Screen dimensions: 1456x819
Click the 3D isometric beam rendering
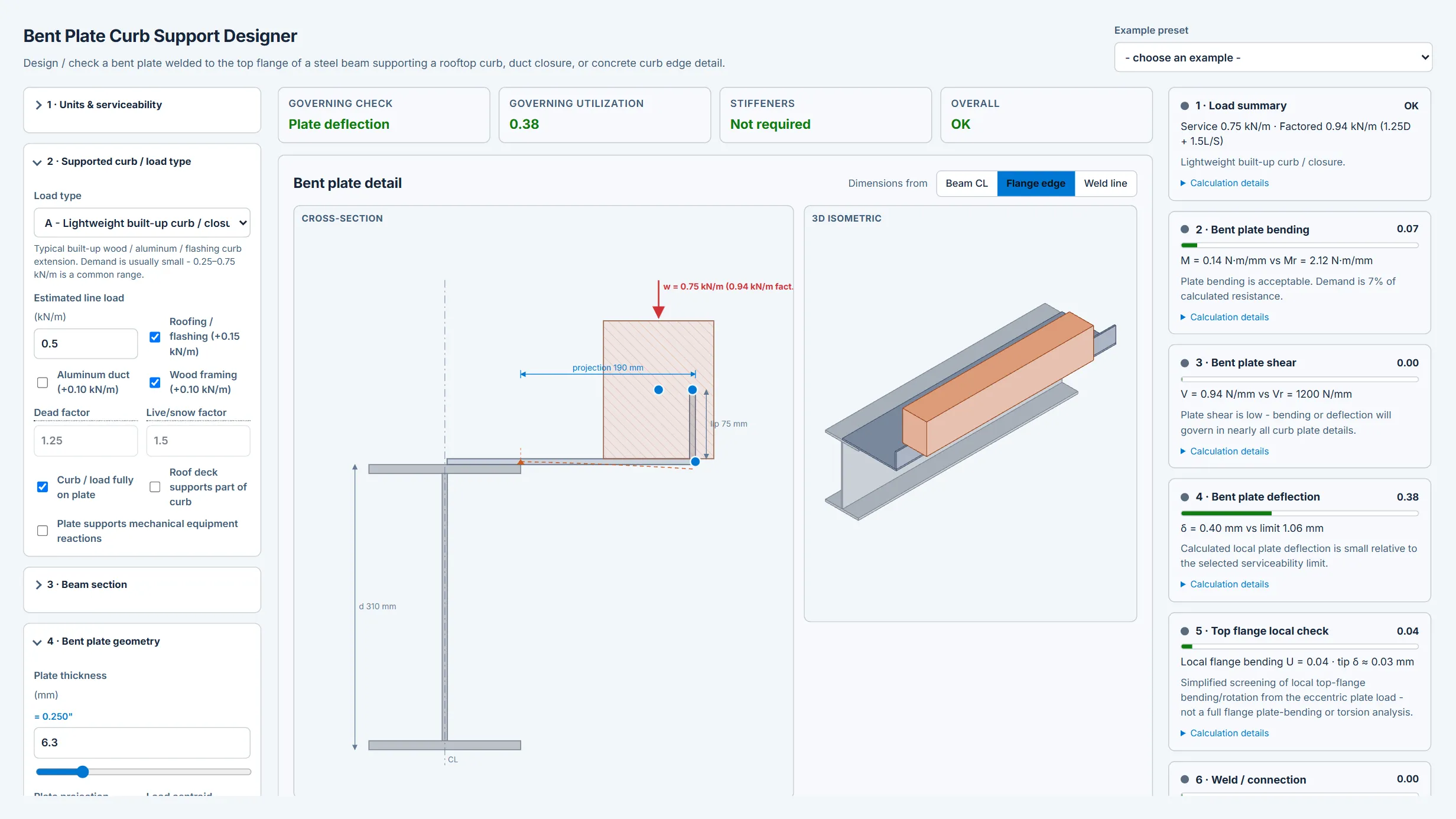[x=970, y=412]
